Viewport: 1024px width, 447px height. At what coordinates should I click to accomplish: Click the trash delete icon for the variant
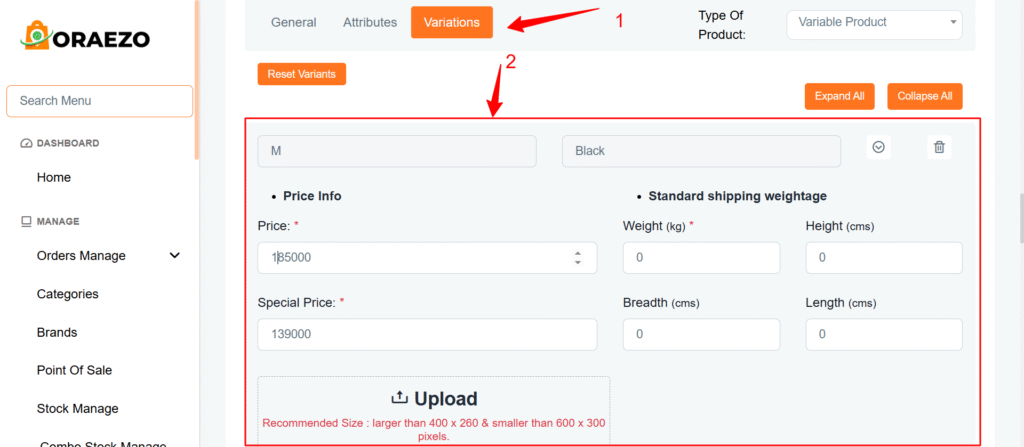939,147
